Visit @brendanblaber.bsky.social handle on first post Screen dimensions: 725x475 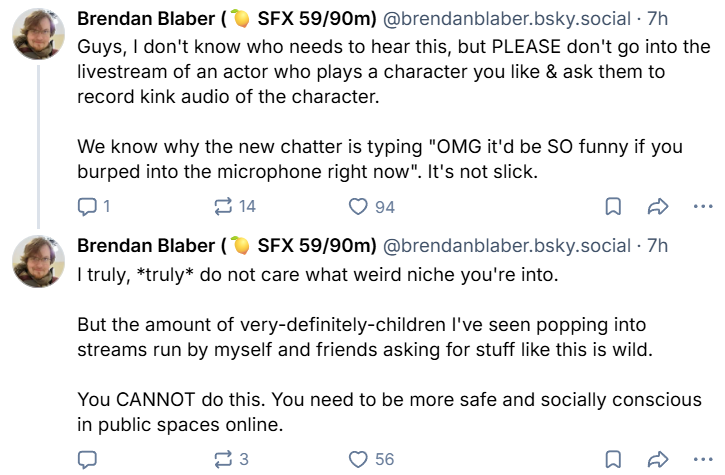point(506,19)
